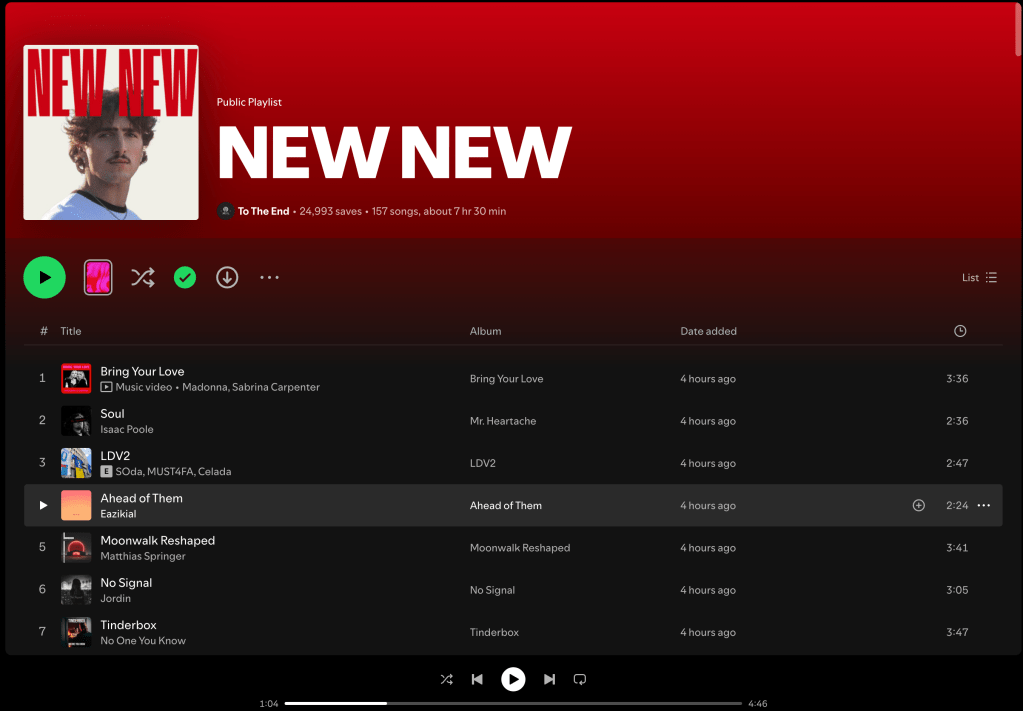The height and width of the screenshot is (711, 1023).
Task: Open the SOda artist link
Action: pyautogui.click(x=129, y=471)
